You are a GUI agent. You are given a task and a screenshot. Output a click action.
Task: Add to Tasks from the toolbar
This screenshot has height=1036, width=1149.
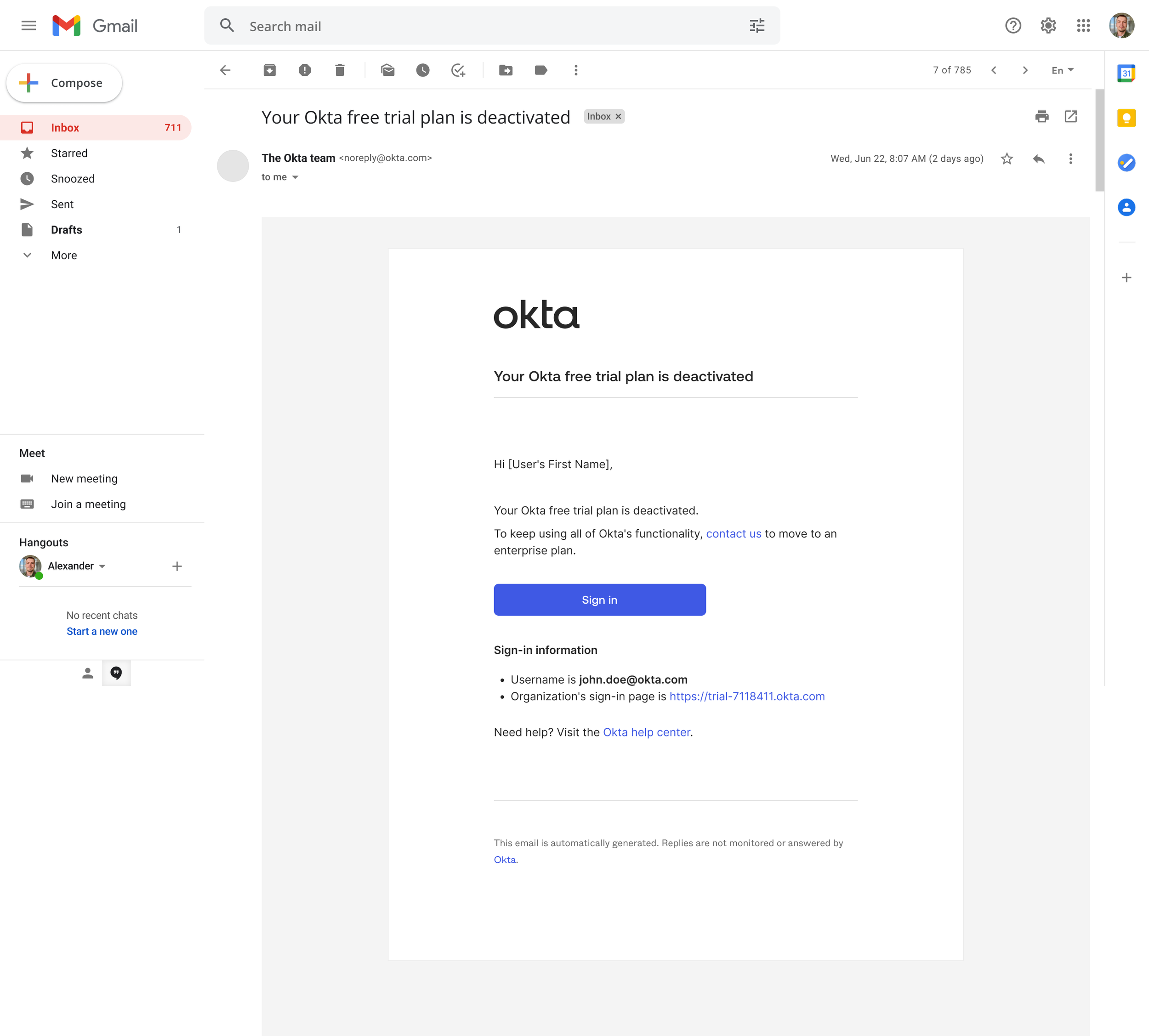(x=458, y=70)
